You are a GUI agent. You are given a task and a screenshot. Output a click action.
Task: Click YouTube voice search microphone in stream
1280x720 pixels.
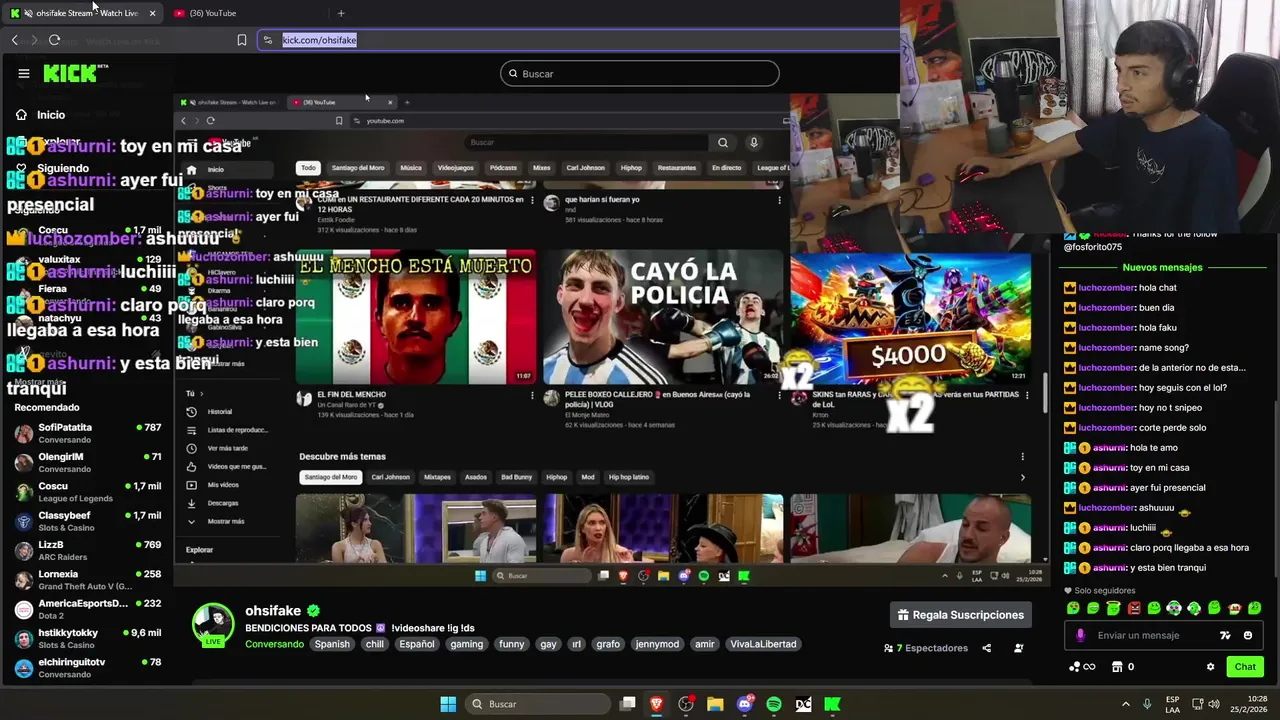tap(754, 142)
